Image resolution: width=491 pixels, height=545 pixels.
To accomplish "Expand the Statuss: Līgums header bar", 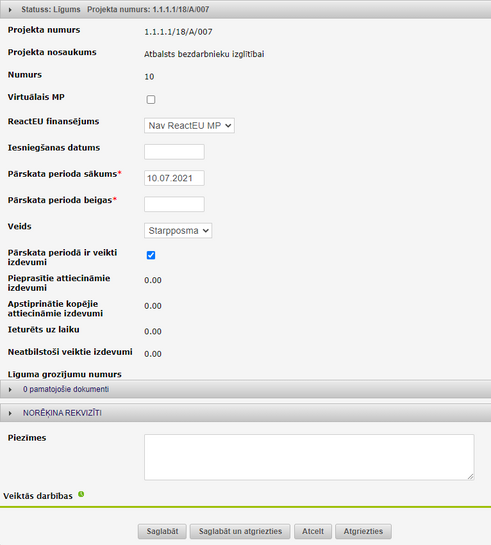I will [245, 9].
